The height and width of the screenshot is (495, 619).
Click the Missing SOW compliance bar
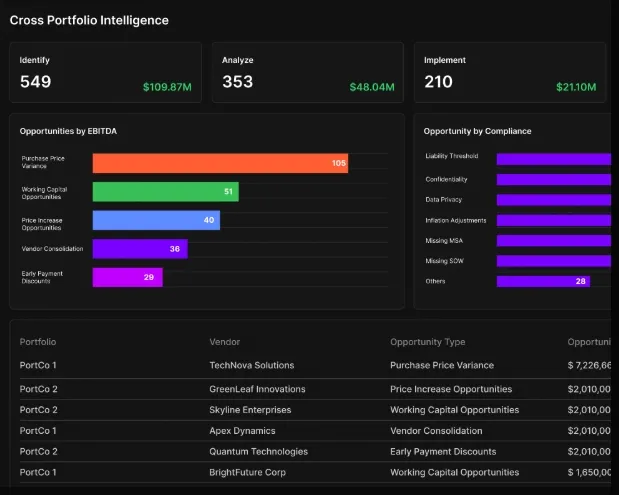[554, 261]
